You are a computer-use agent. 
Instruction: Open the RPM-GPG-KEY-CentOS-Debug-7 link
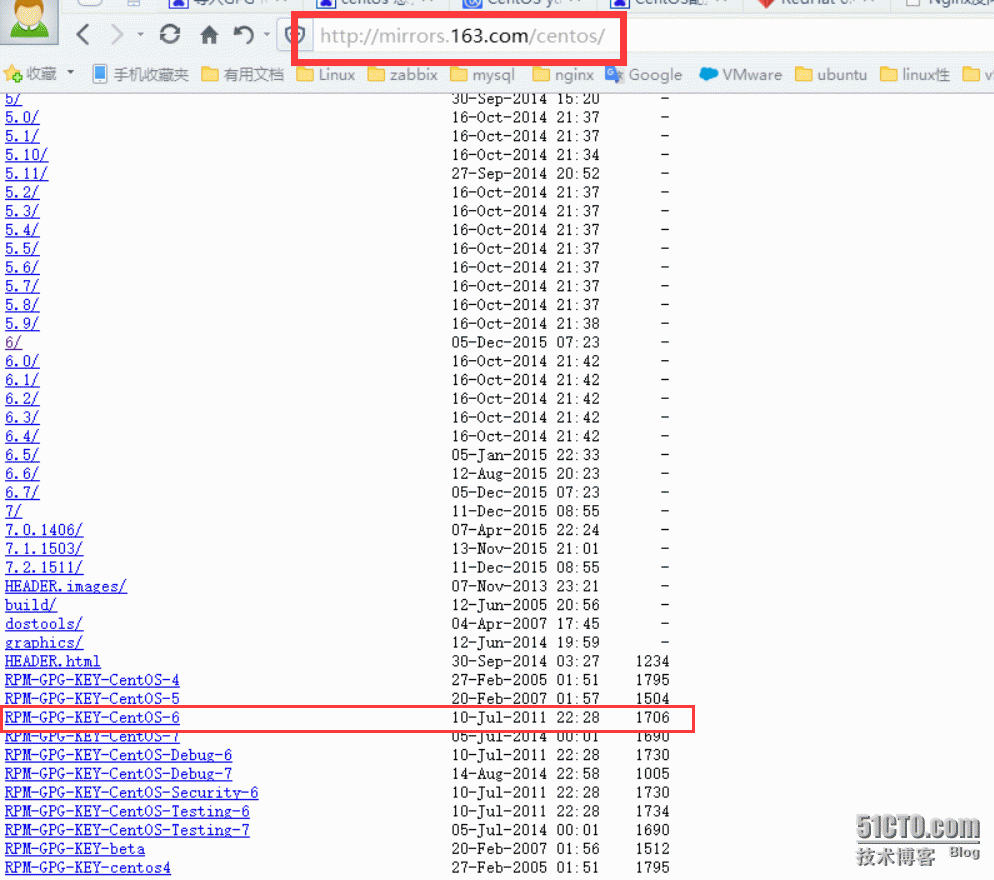pyautogui.click(x=119, y=774)
